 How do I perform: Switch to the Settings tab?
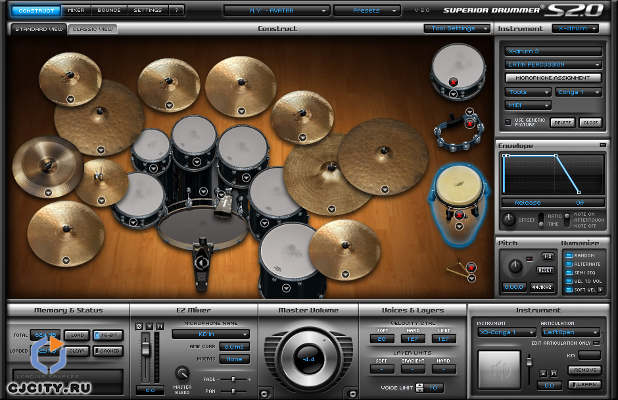147,11
